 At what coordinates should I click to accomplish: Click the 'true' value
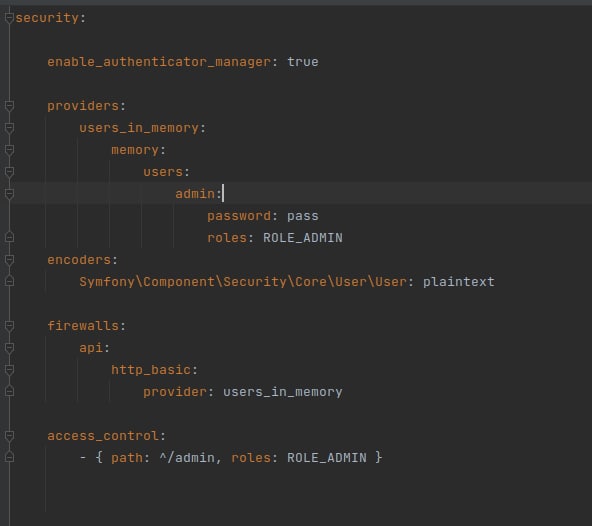303,62
